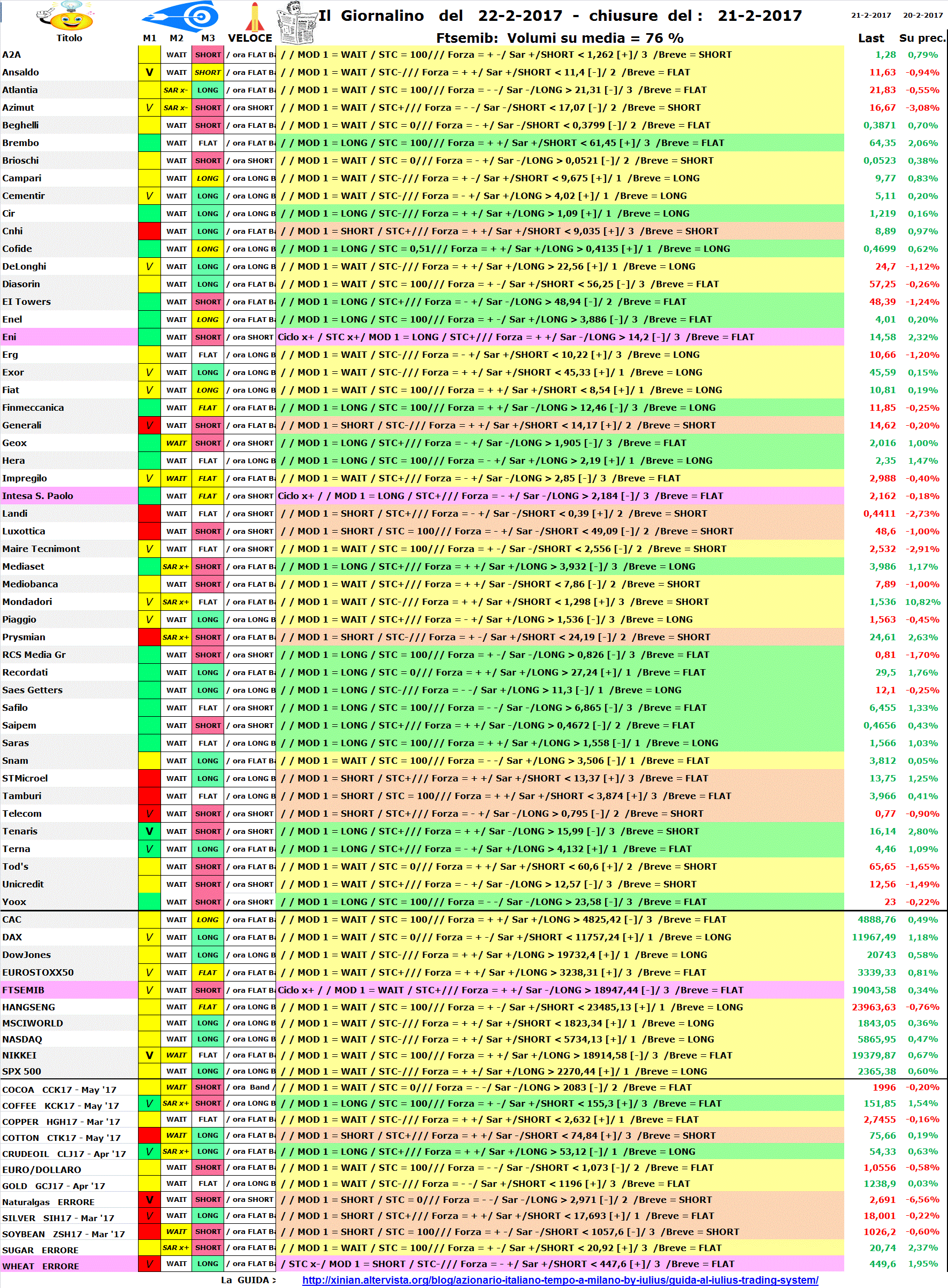Image resolution: width=948 pixels, height=1288 pixels.
Task: Select the Eni highlighted title cell
Action: click(x=69, y=337)
